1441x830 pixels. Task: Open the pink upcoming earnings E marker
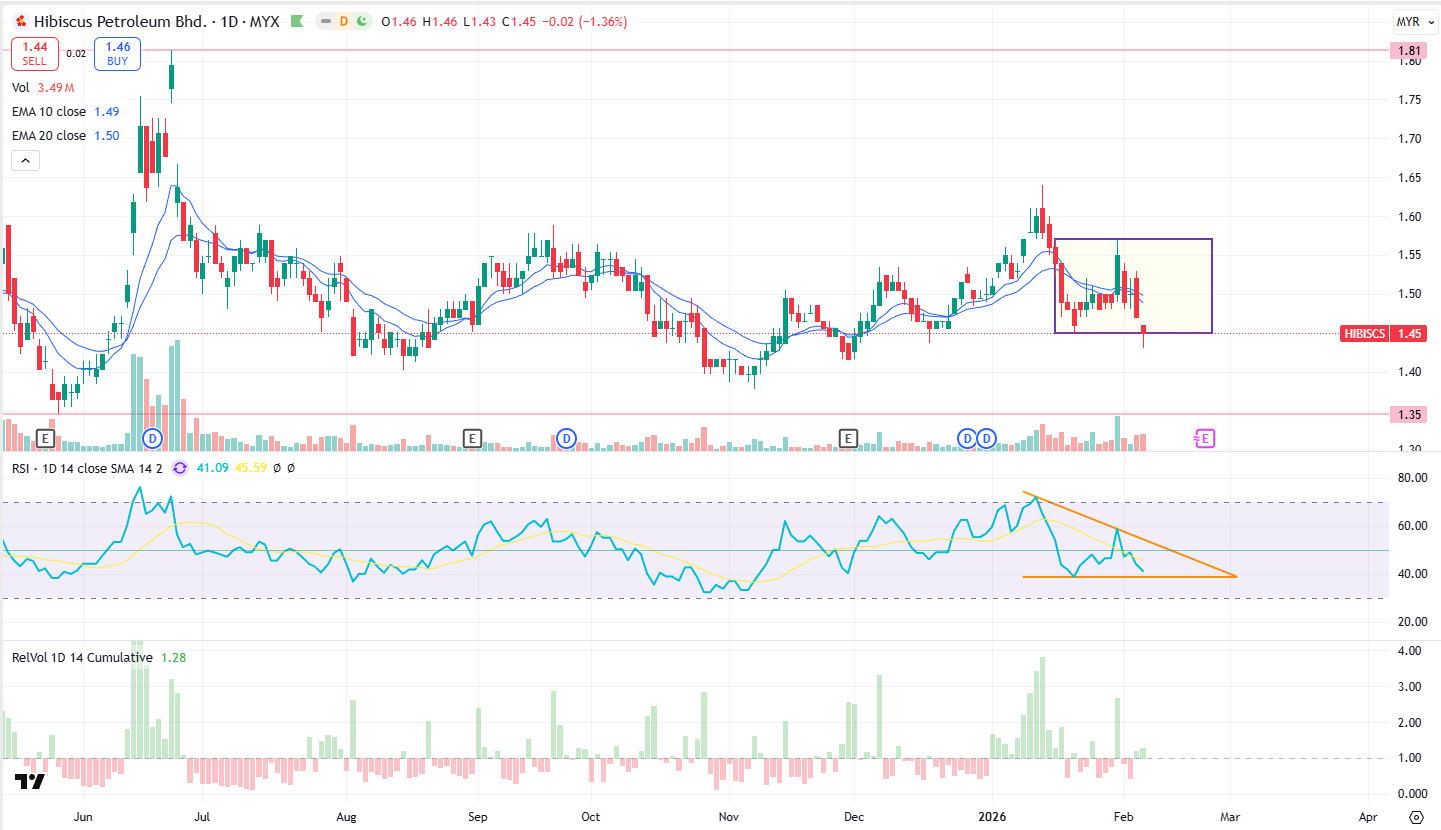(1204, 438)
